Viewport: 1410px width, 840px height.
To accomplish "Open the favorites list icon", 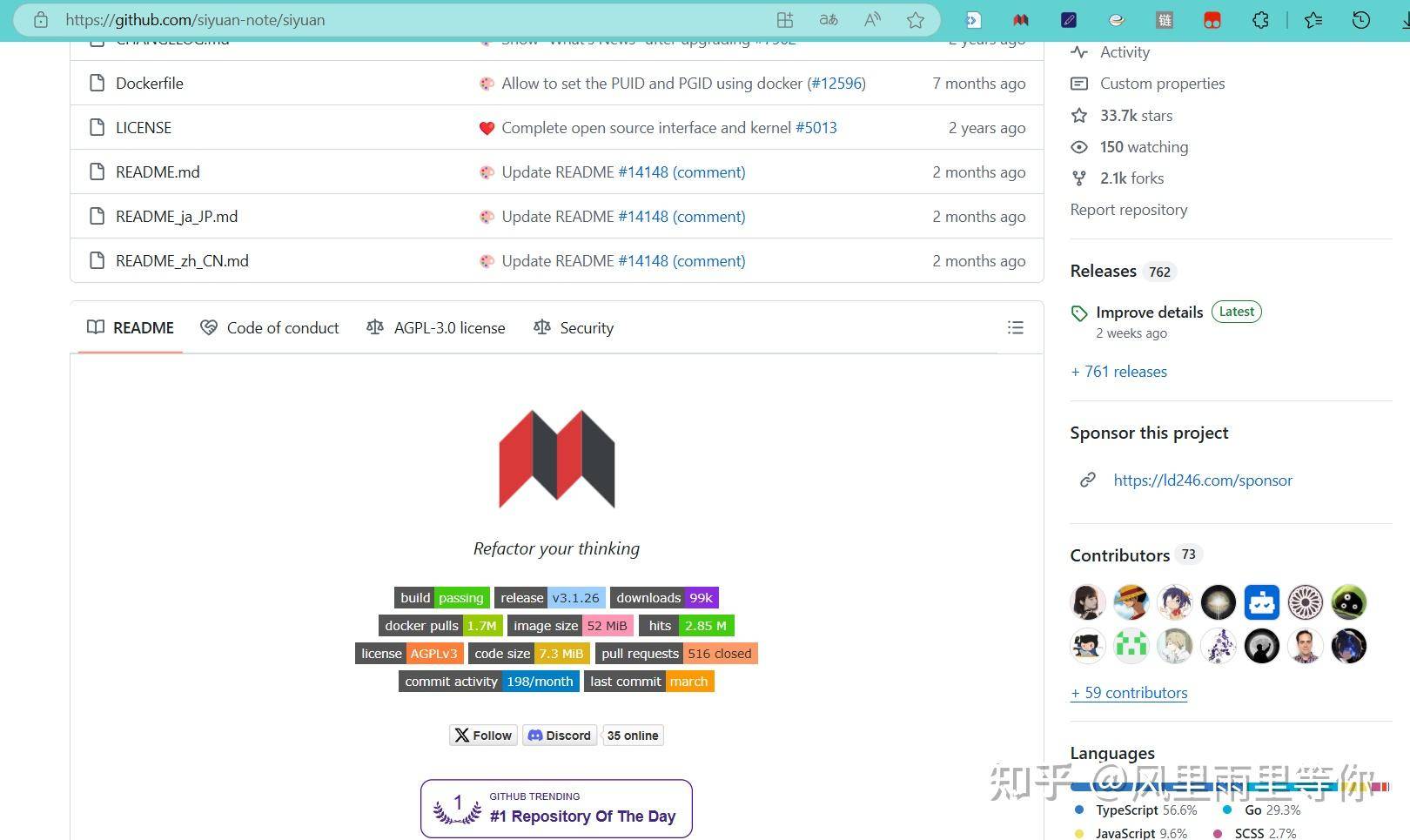I will tap(1313, 19).
